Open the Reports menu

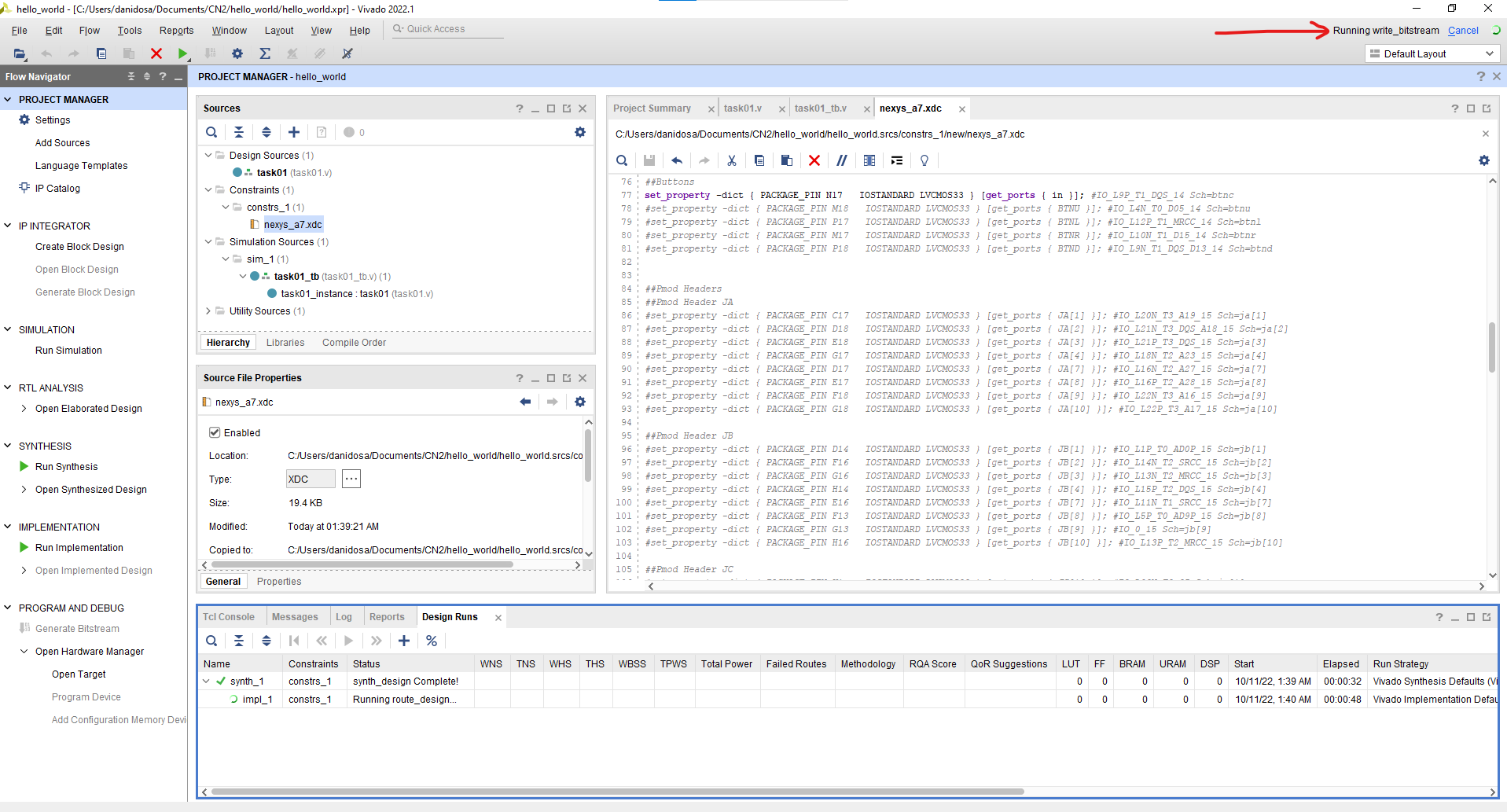point(176,31)
